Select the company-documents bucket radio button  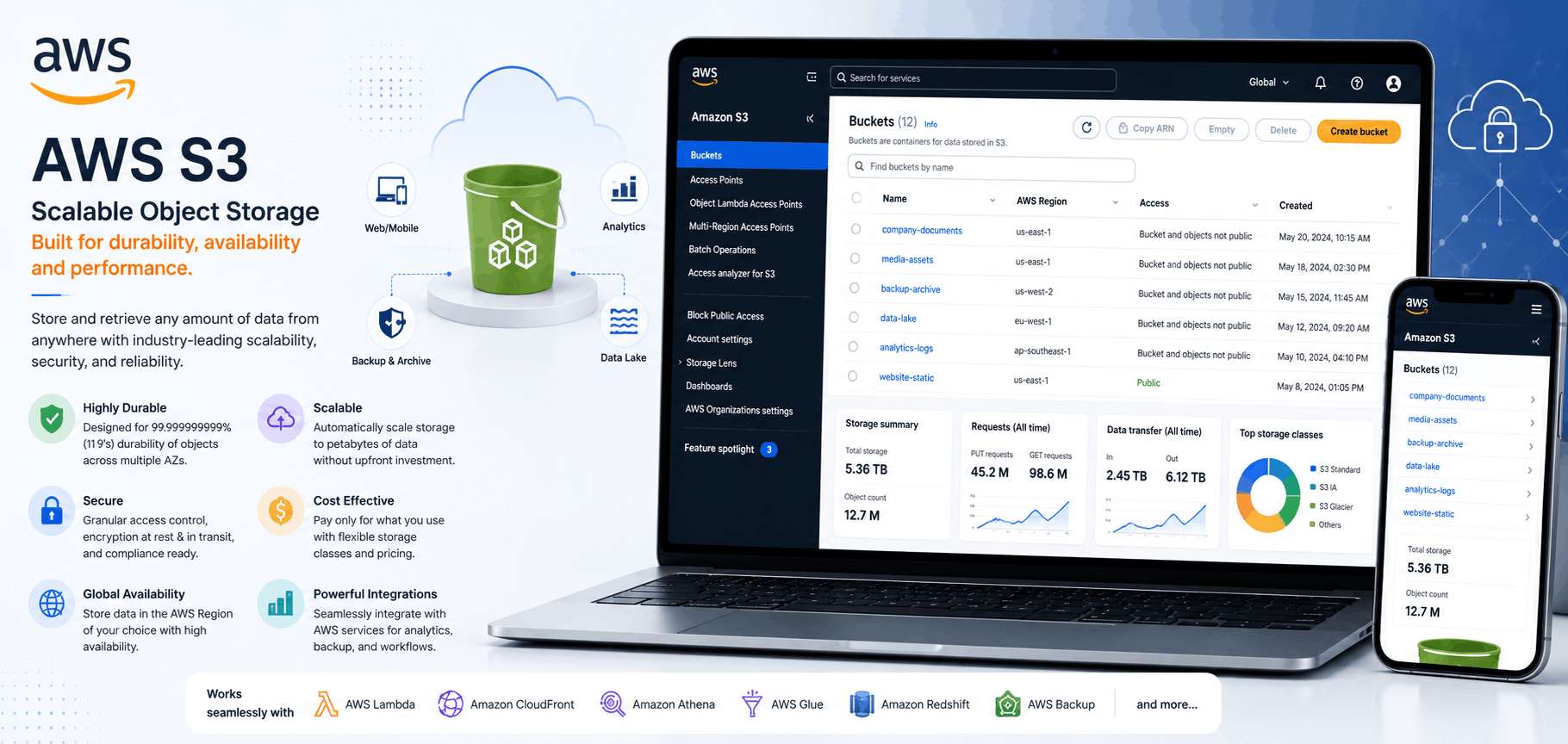click(856, 229)
